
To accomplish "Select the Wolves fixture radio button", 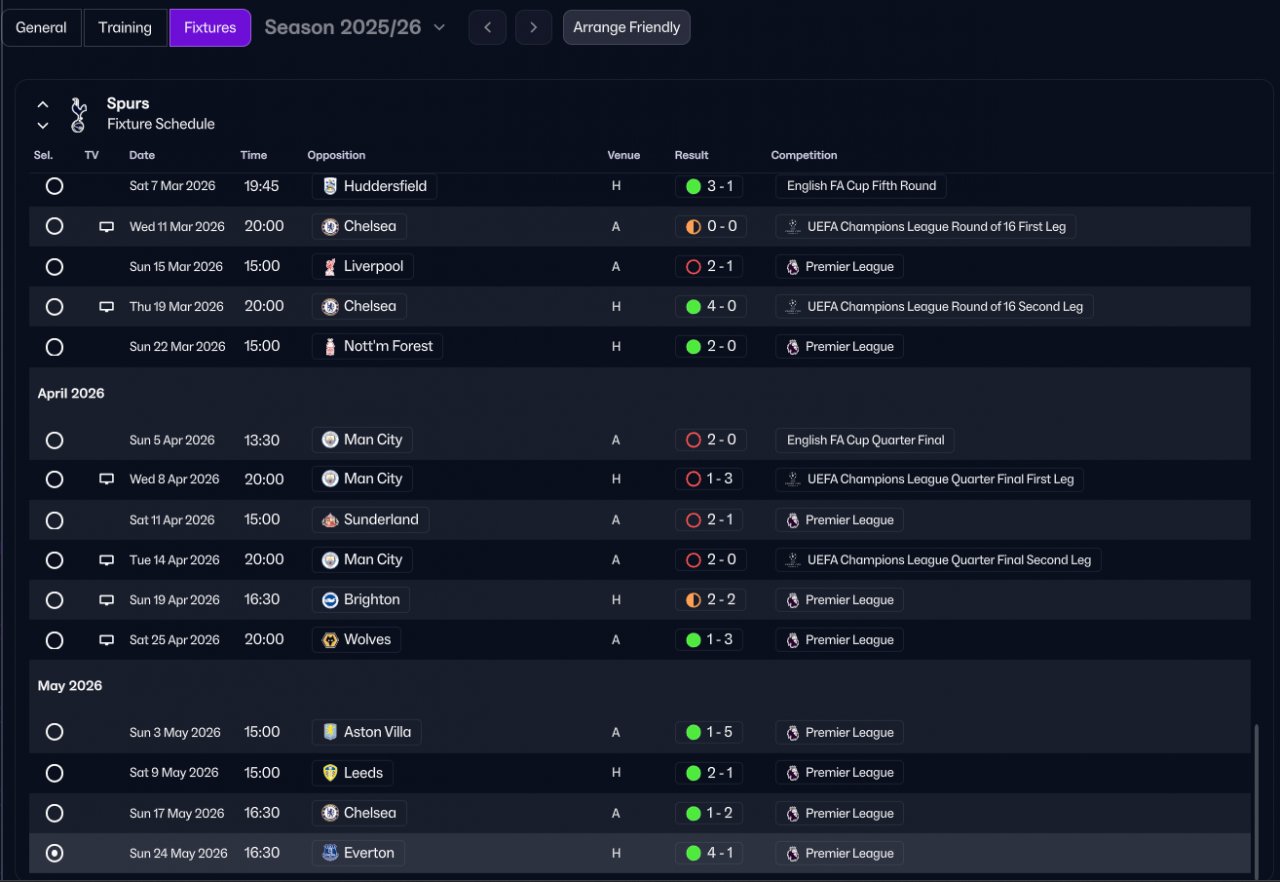I will tap(55, 640).
